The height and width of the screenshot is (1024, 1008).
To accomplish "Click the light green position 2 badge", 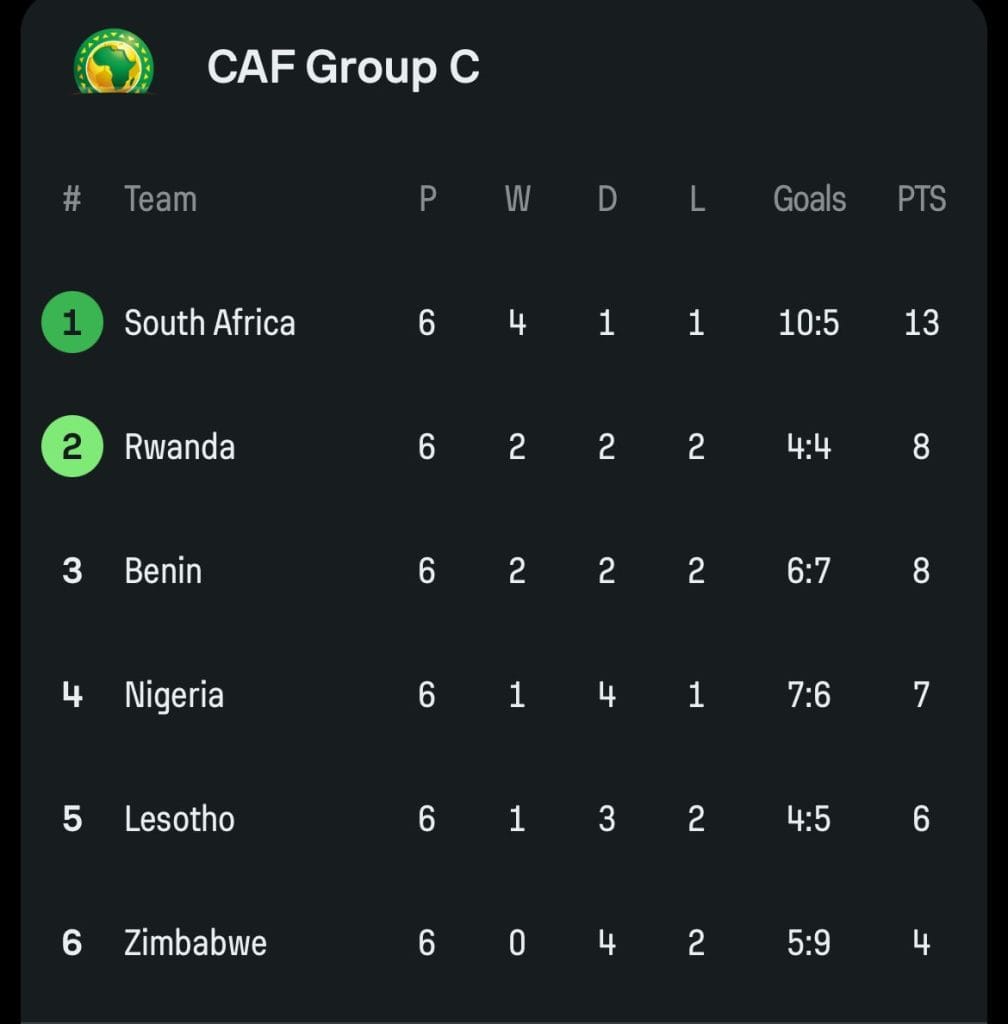I will 72,446.
